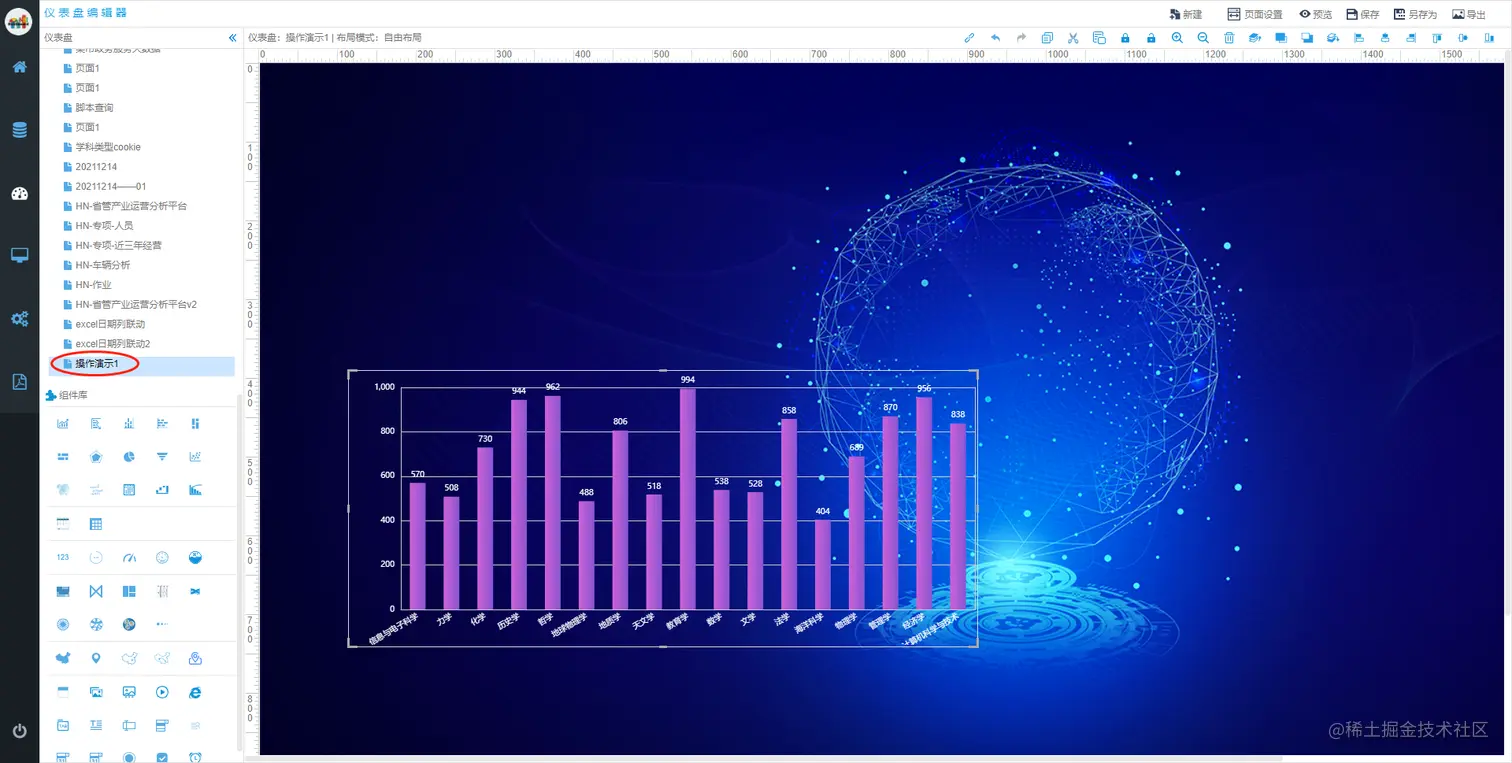Image resolution: width=1512 pixels, height=763 pixels.
Task: Open the monitor screen icon in sidebar
Action: point(19,256)
